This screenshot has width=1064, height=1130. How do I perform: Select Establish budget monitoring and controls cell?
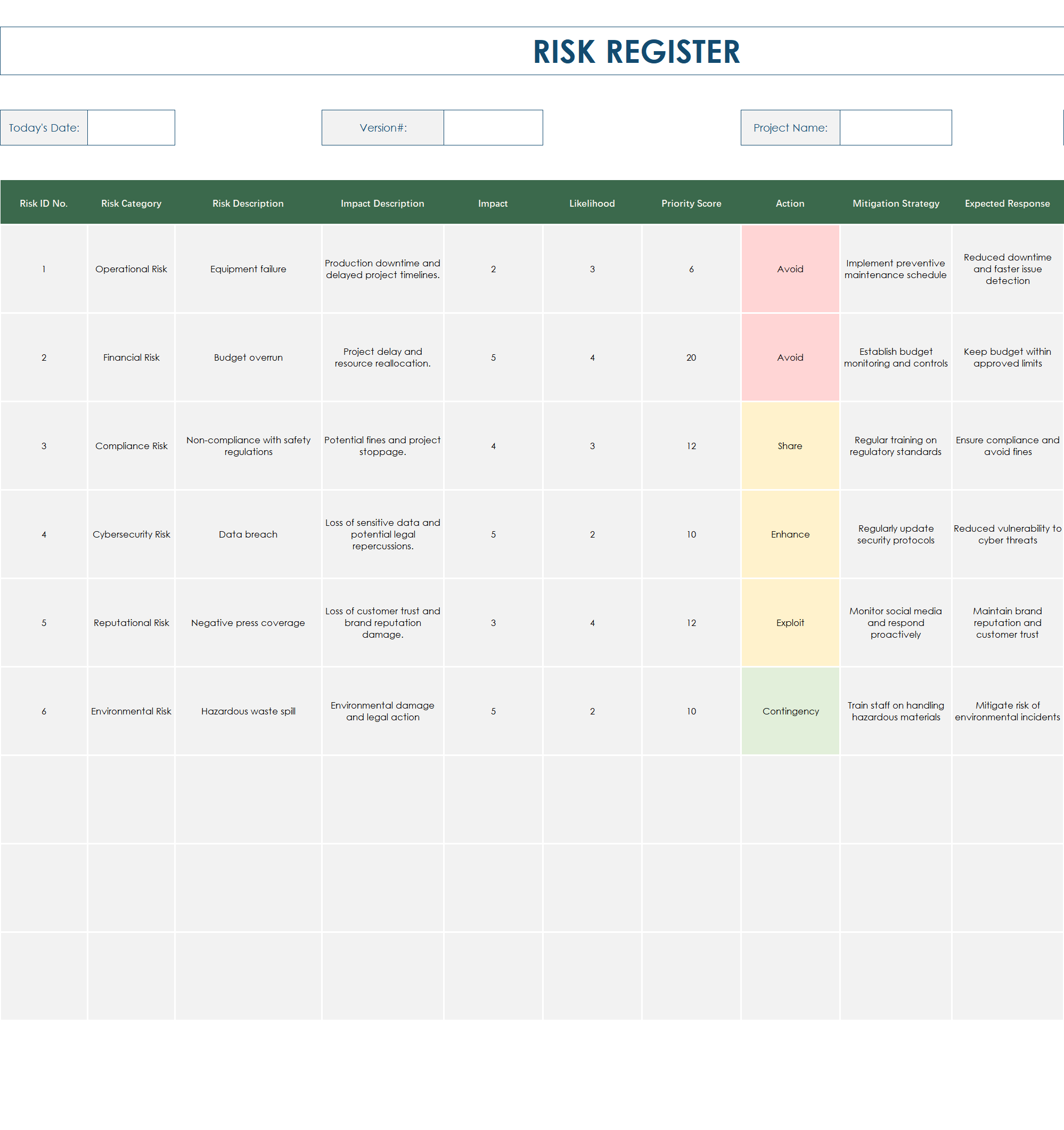tap(896, 357)
